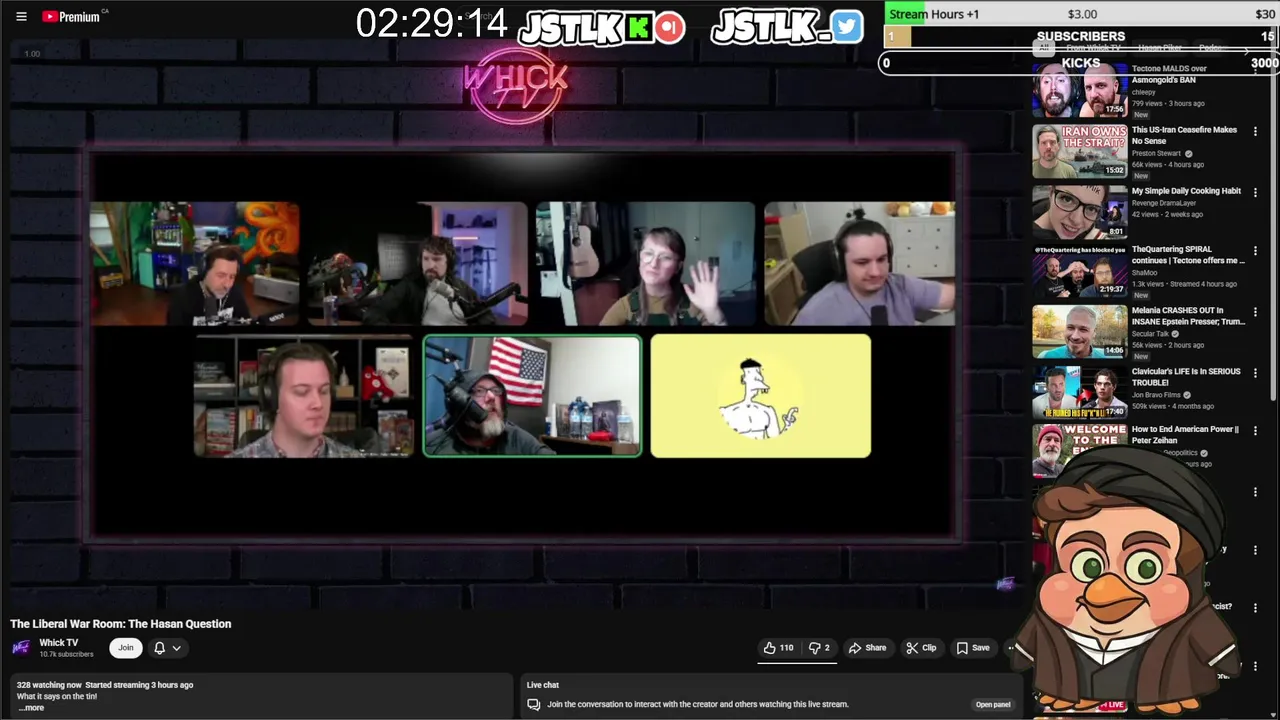Expand the description with ...more
Image resolution: width=1280 pixels, height=720 pixels.
(31, 708)
